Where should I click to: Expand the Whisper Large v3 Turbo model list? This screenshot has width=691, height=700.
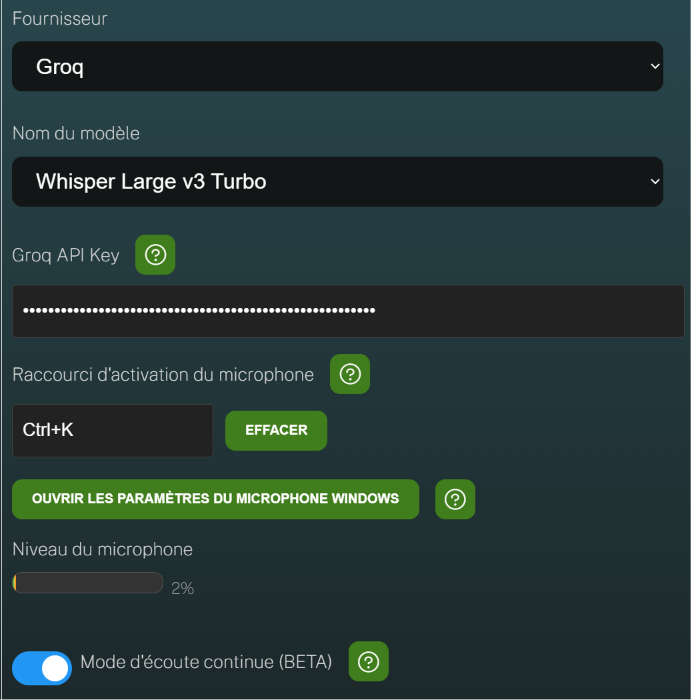coord(337,182)
